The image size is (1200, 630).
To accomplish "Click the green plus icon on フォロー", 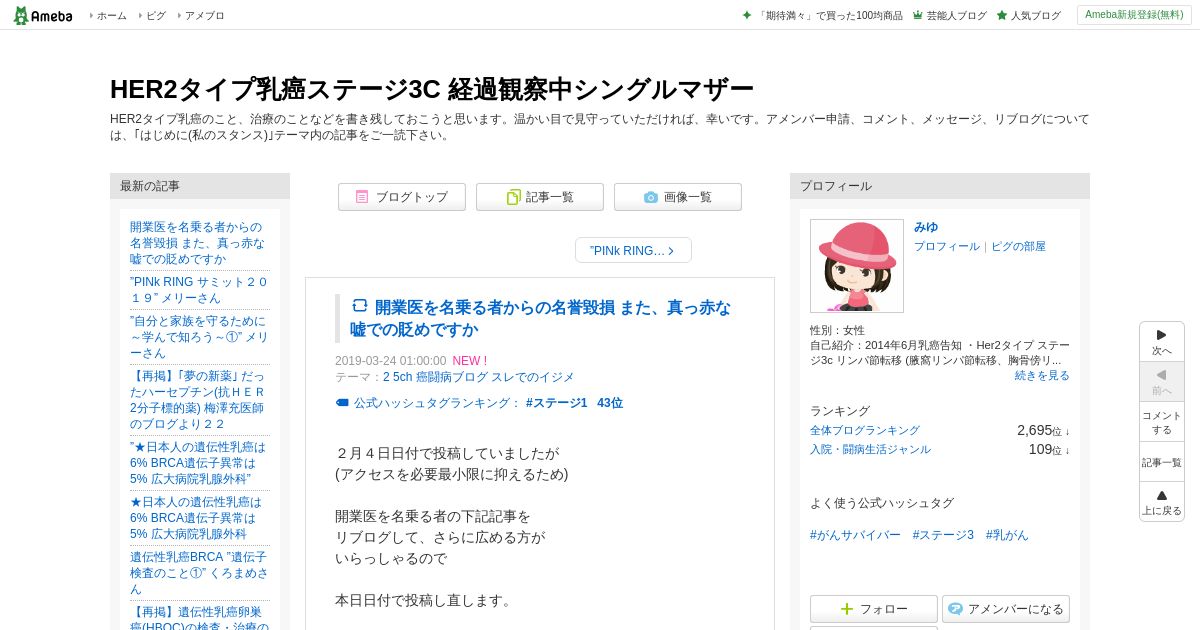I will (x=847, y=609).
